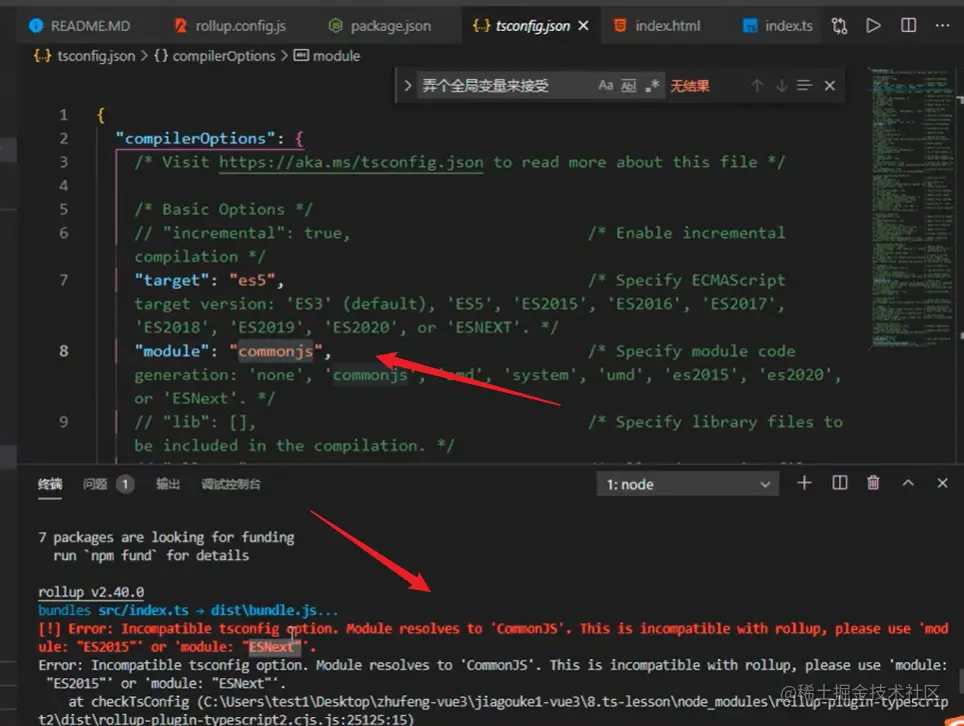Click the "compilerOptions" key

click(x=196, y=138)
